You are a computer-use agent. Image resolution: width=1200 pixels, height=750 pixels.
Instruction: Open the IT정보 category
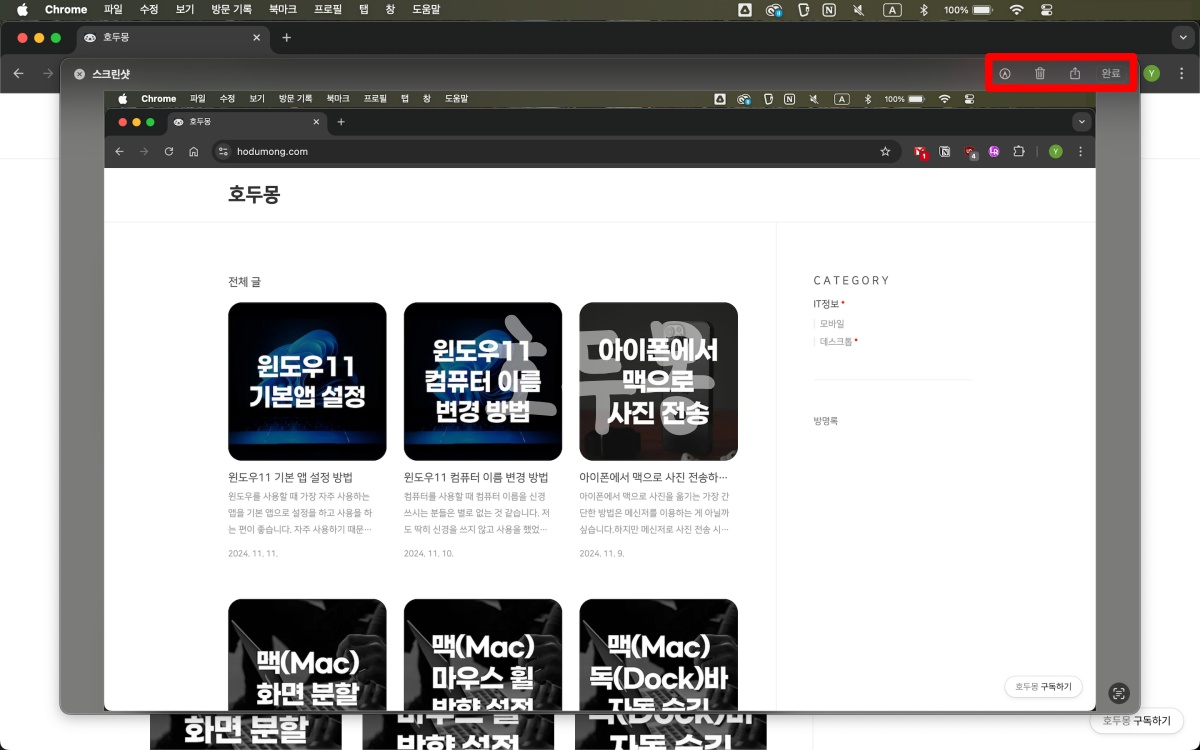pos(826,304)
